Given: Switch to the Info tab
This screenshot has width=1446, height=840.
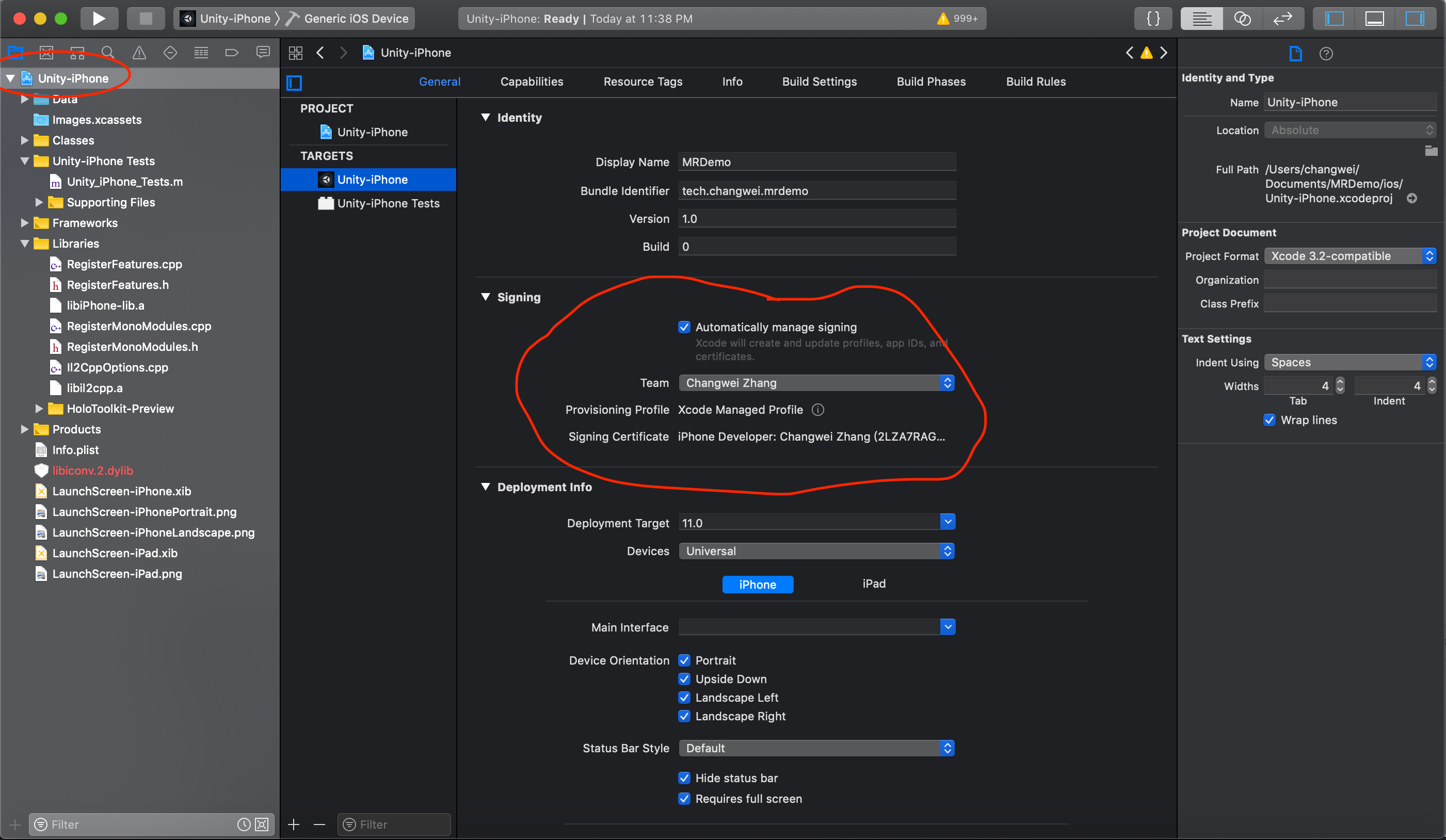Looking at the screenshot, I should (x=732, y=82).
